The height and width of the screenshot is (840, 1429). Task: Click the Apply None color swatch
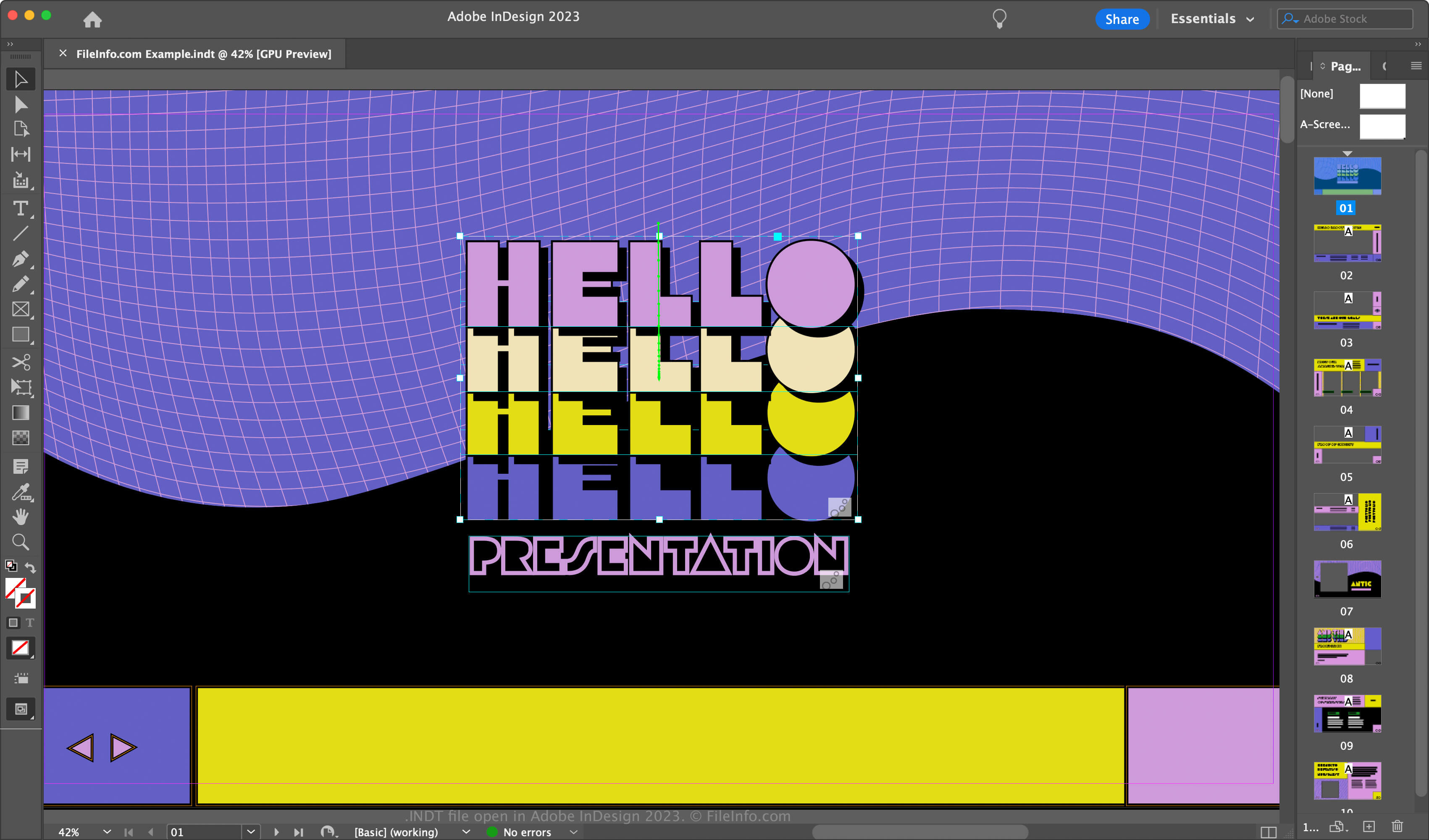click(x=21, y=648)
